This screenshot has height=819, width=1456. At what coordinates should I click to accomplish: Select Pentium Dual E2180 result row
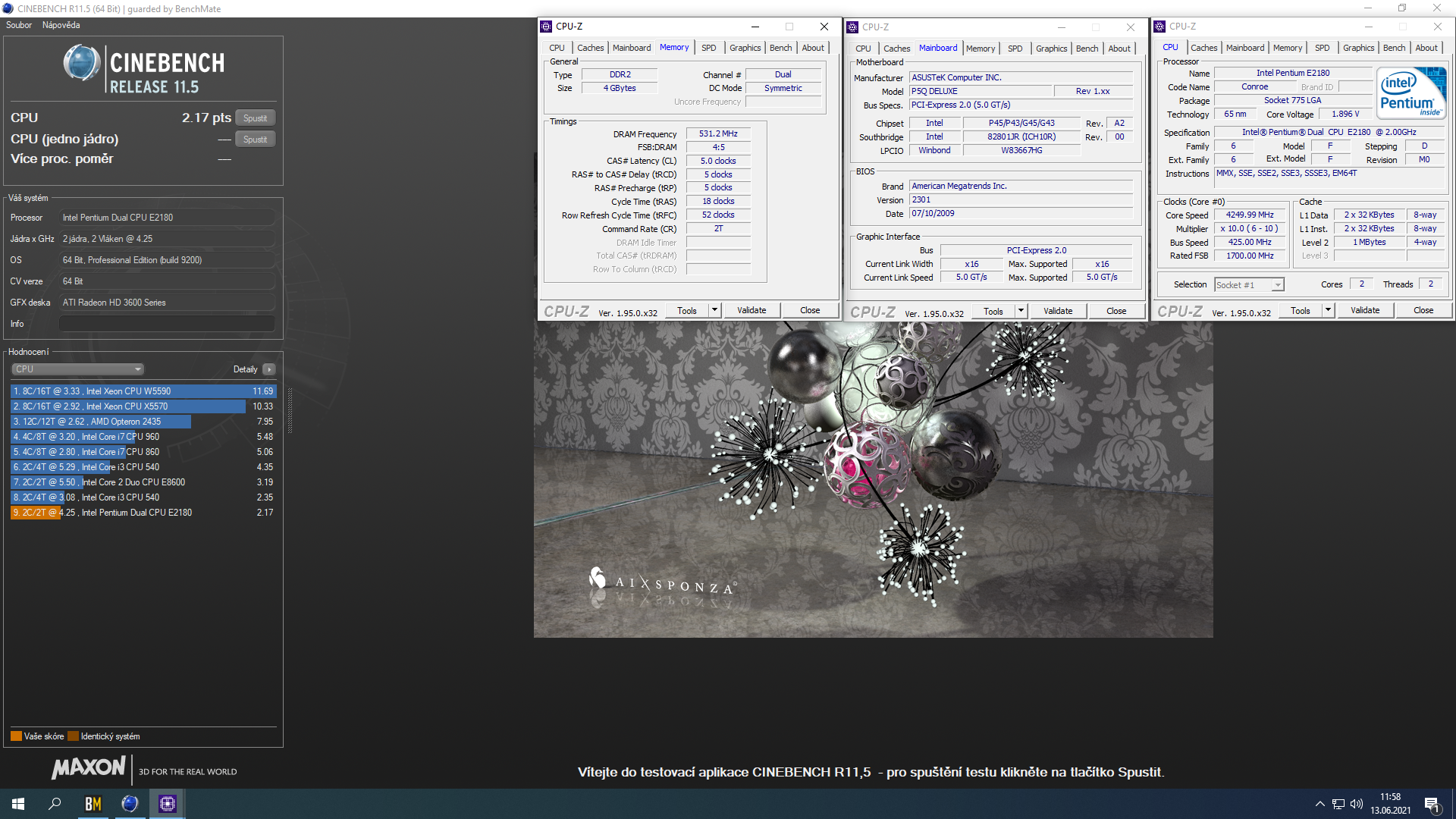(143, 513)
